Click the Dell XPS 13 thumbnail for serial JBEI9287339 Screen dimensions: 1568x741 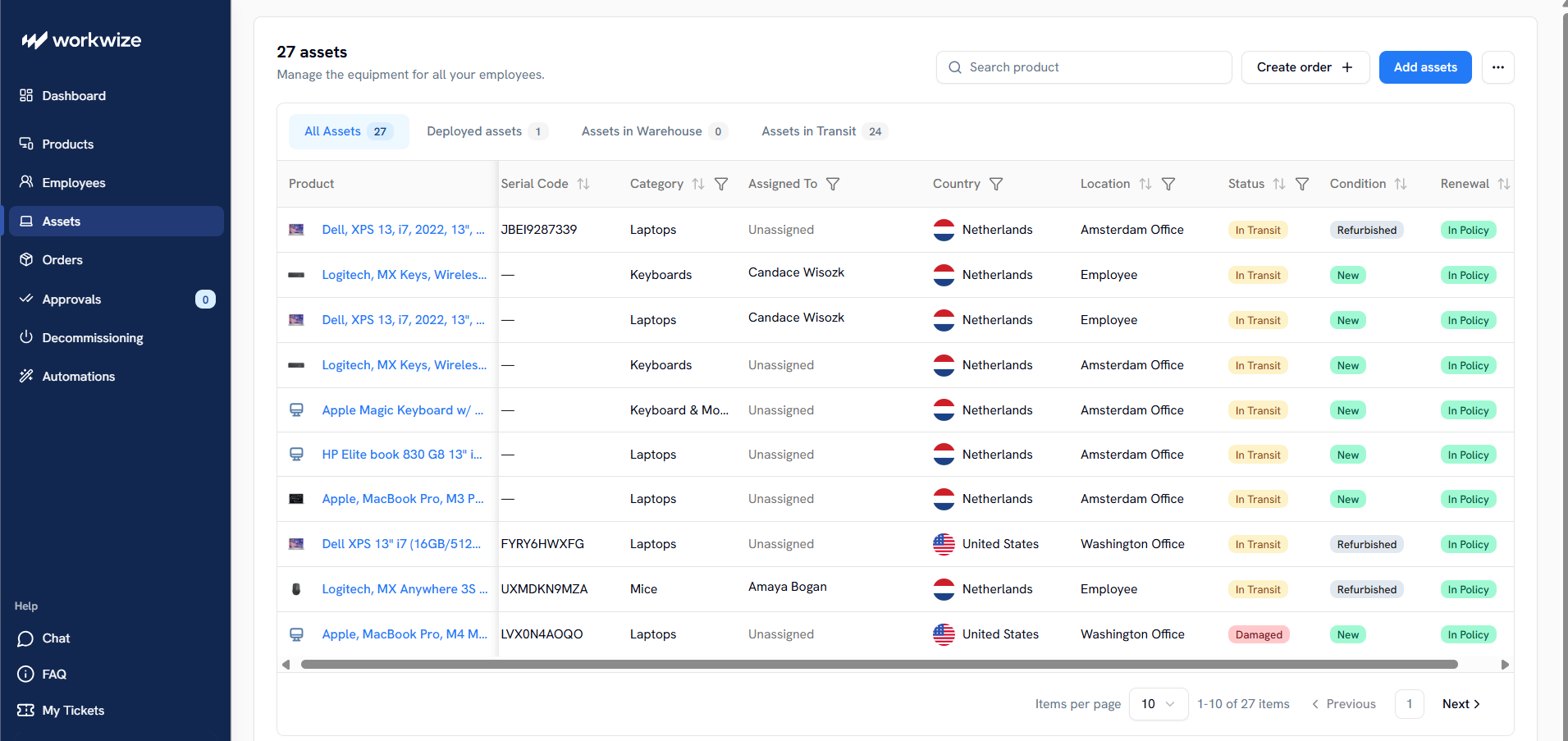click(296, 230)
